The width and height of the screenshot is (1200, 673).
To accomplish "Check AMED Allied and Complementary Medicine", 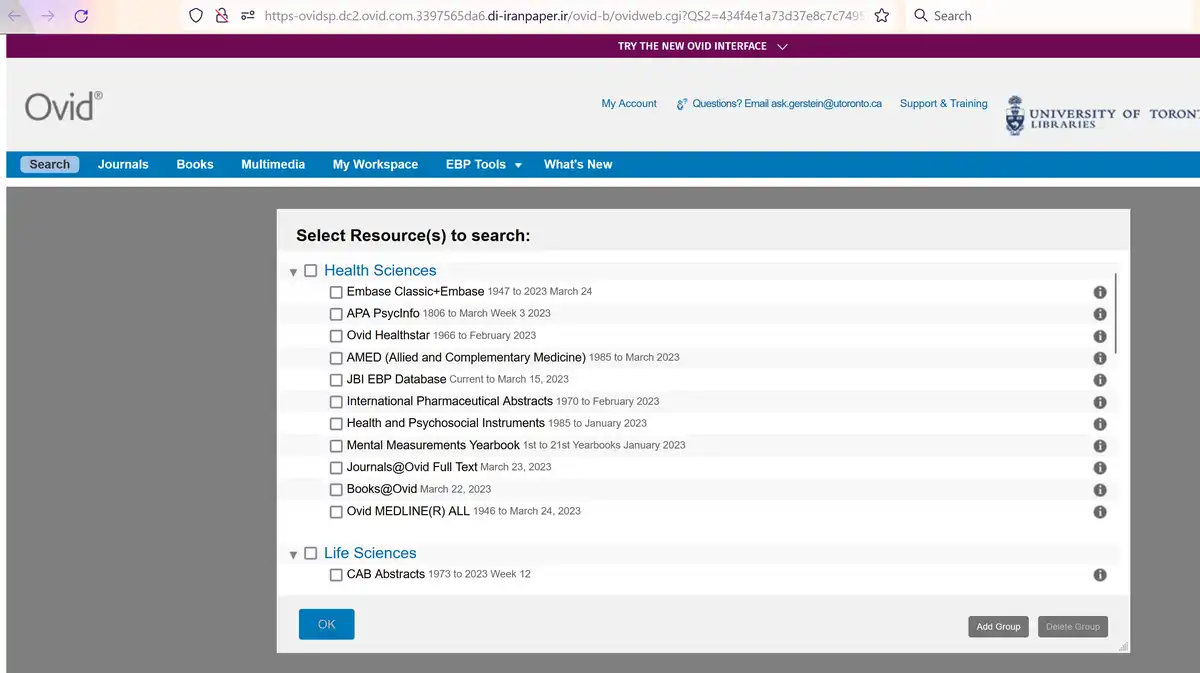I will 336,359.
